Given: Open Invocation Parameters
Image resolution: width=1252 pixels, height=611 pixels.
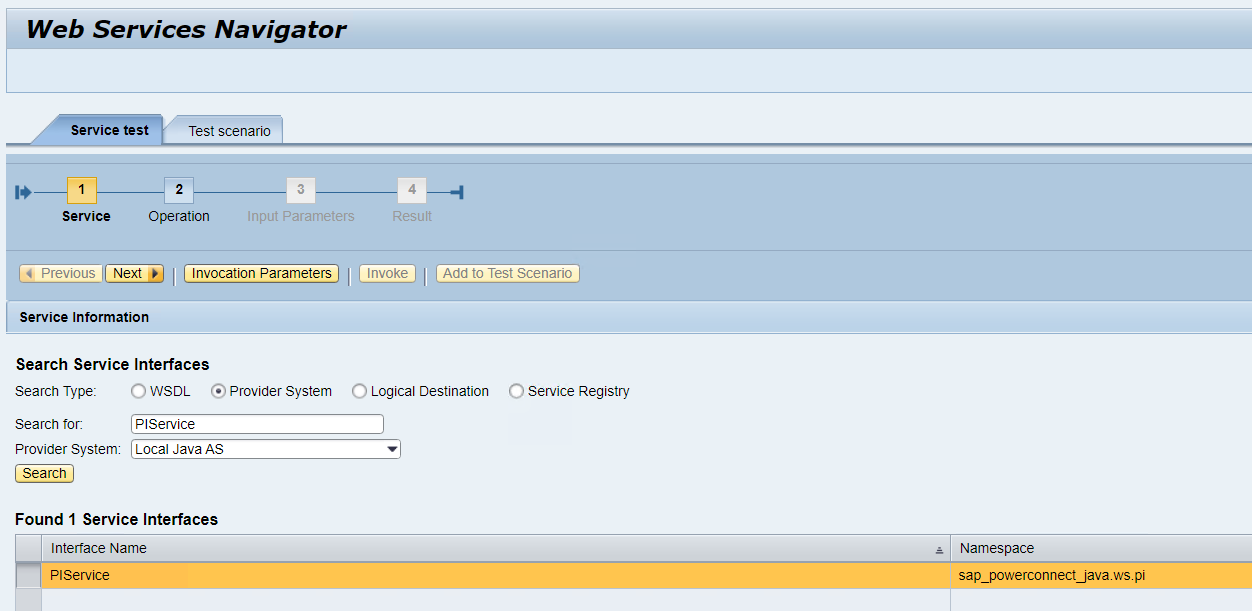Looking at the screenshot, I should click(x=261, y=274).
